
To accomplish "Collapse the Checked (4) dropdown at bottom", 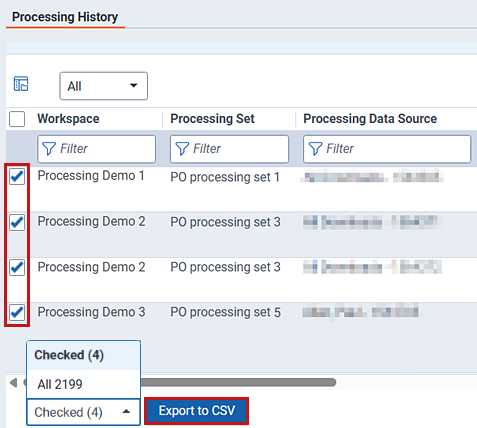I will 83,412.
